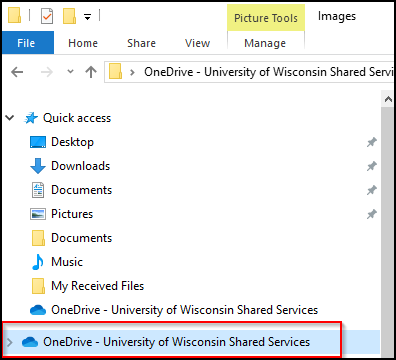Click the folder icon in the title bar
The width and height of the screenshot is (396, 360).
[x=14, y=15]
